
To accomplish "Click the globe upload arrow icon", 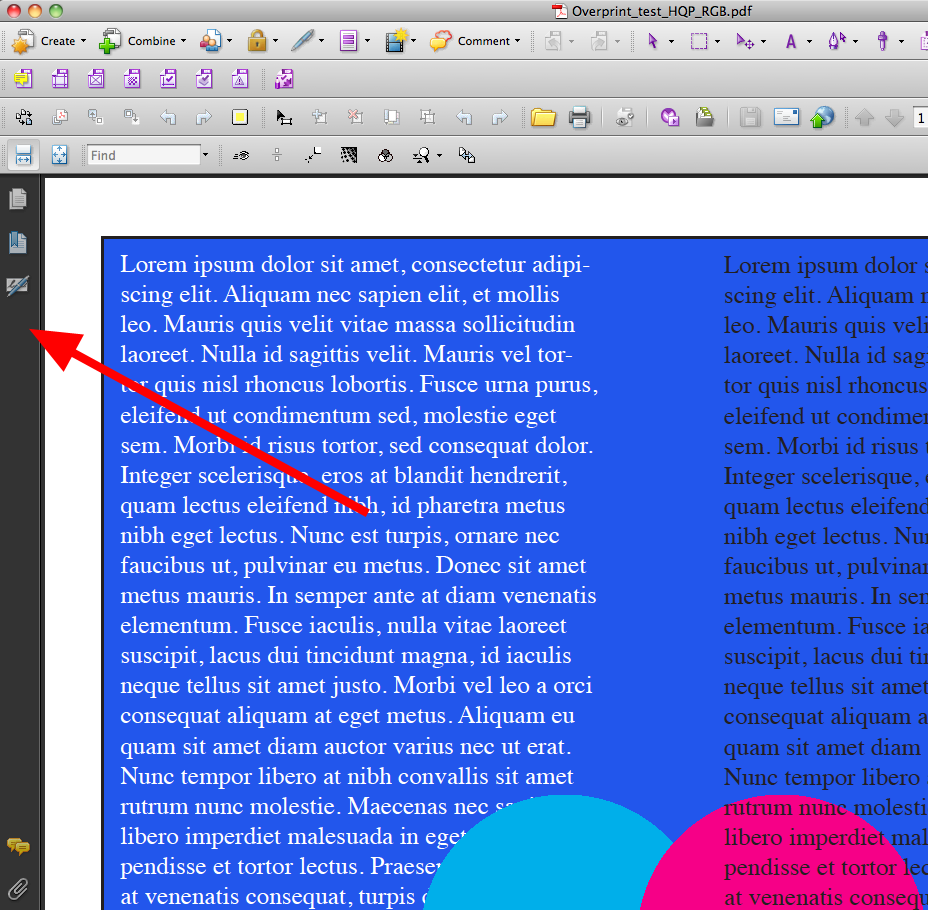I will point(821,117).
